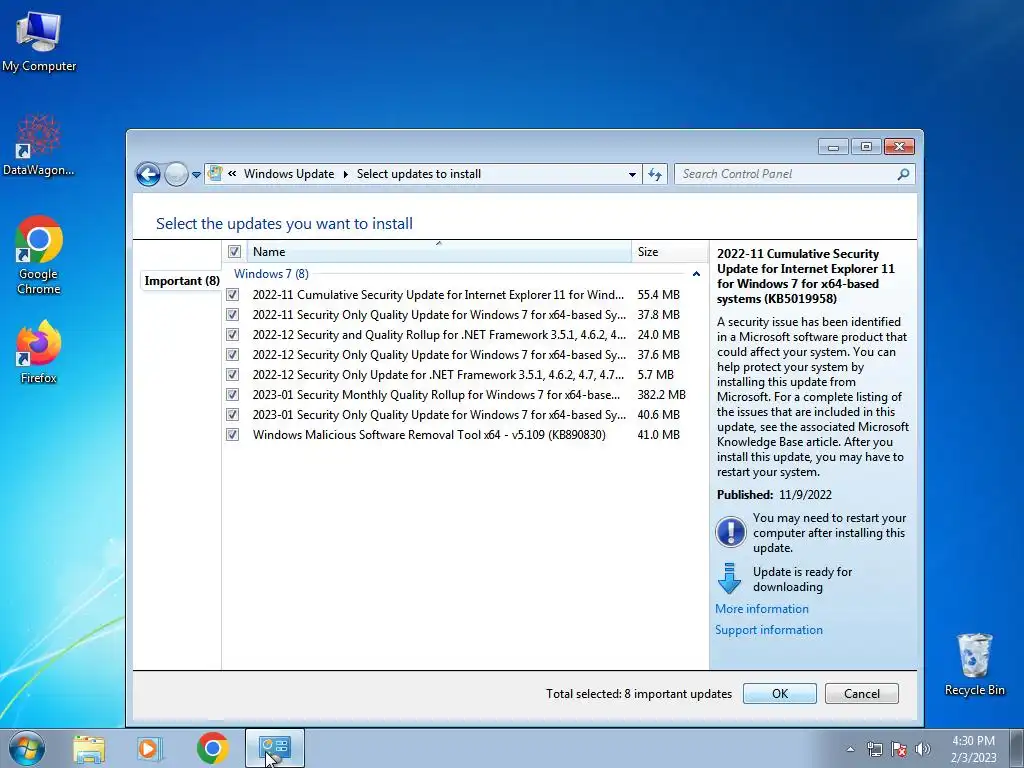Expand the breadcrumb chevrons before Windows Update

232,174
